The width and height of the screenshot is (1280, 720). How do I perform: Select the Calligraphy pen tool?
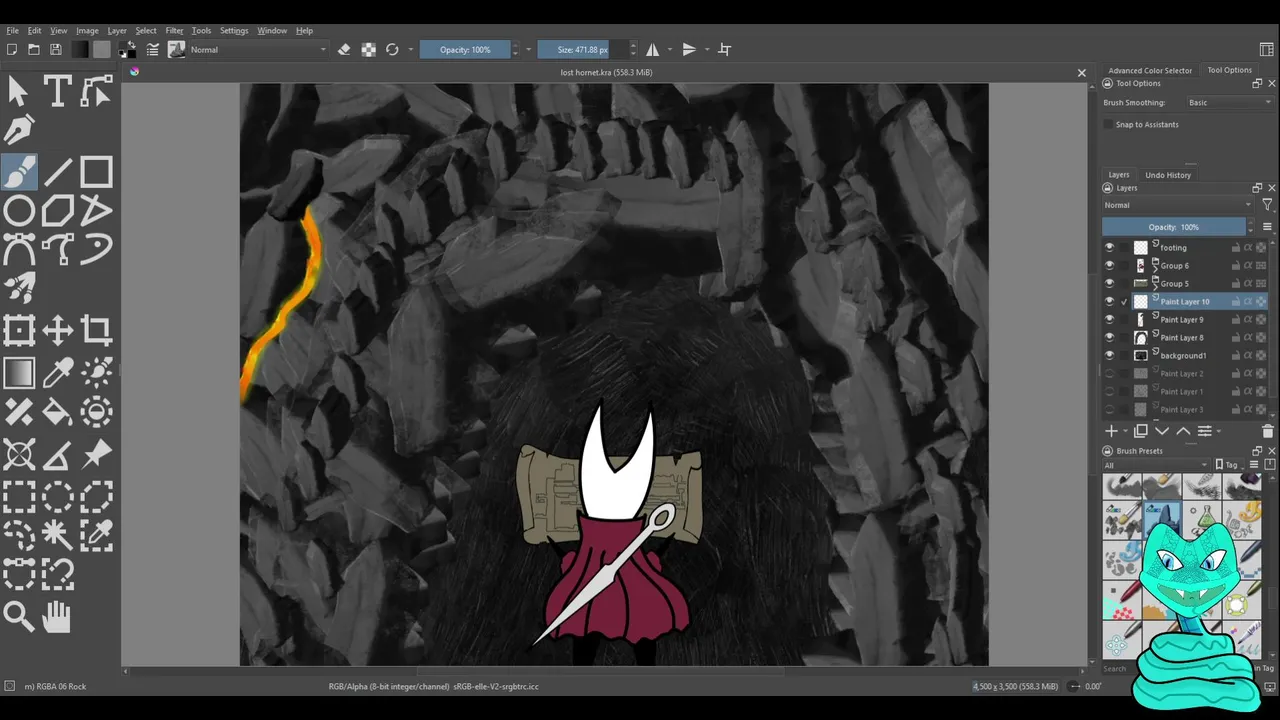click(18, 131)
